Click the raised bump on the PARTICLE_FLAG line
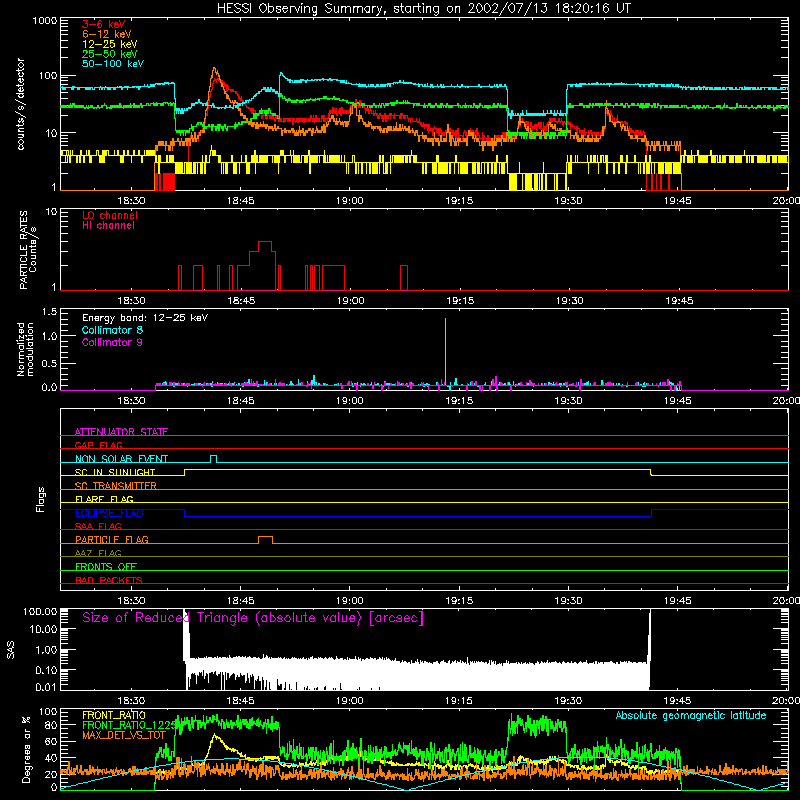Screen dimensions: 800x800 [265, 539]
